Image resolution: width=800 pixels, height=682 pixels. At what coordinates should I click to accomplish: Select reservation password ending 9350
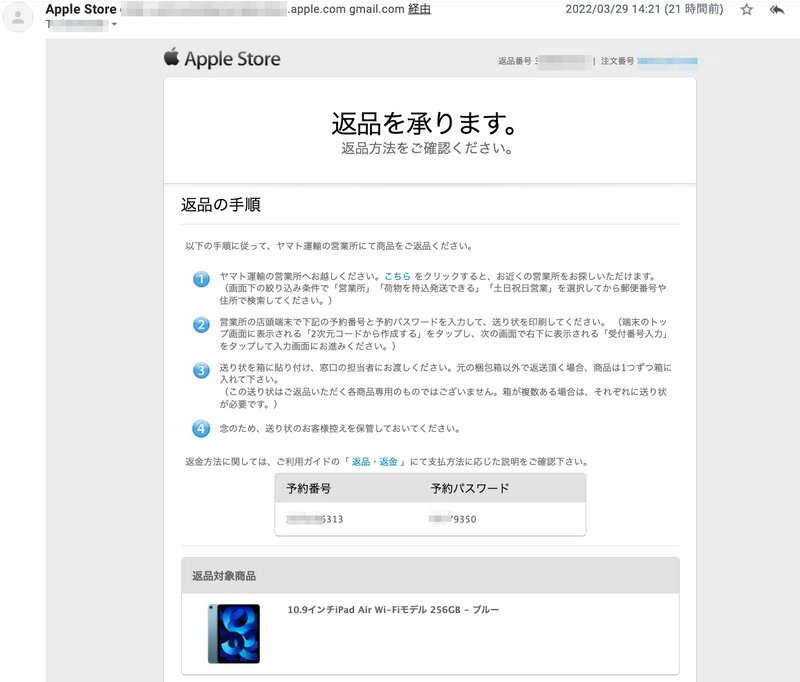[453, 519]
